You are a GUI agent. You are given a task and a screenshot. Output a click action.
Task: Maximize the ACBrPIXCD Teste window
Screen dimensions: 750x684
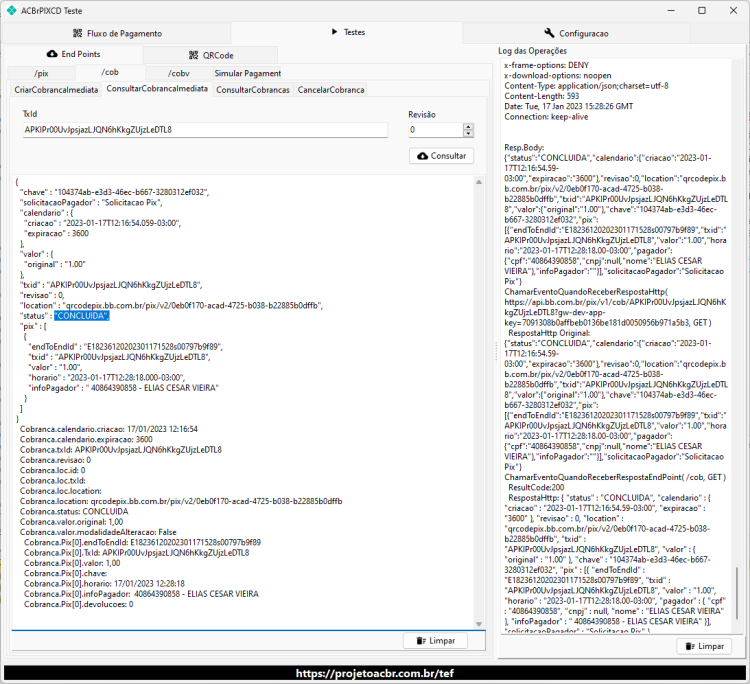702,11
